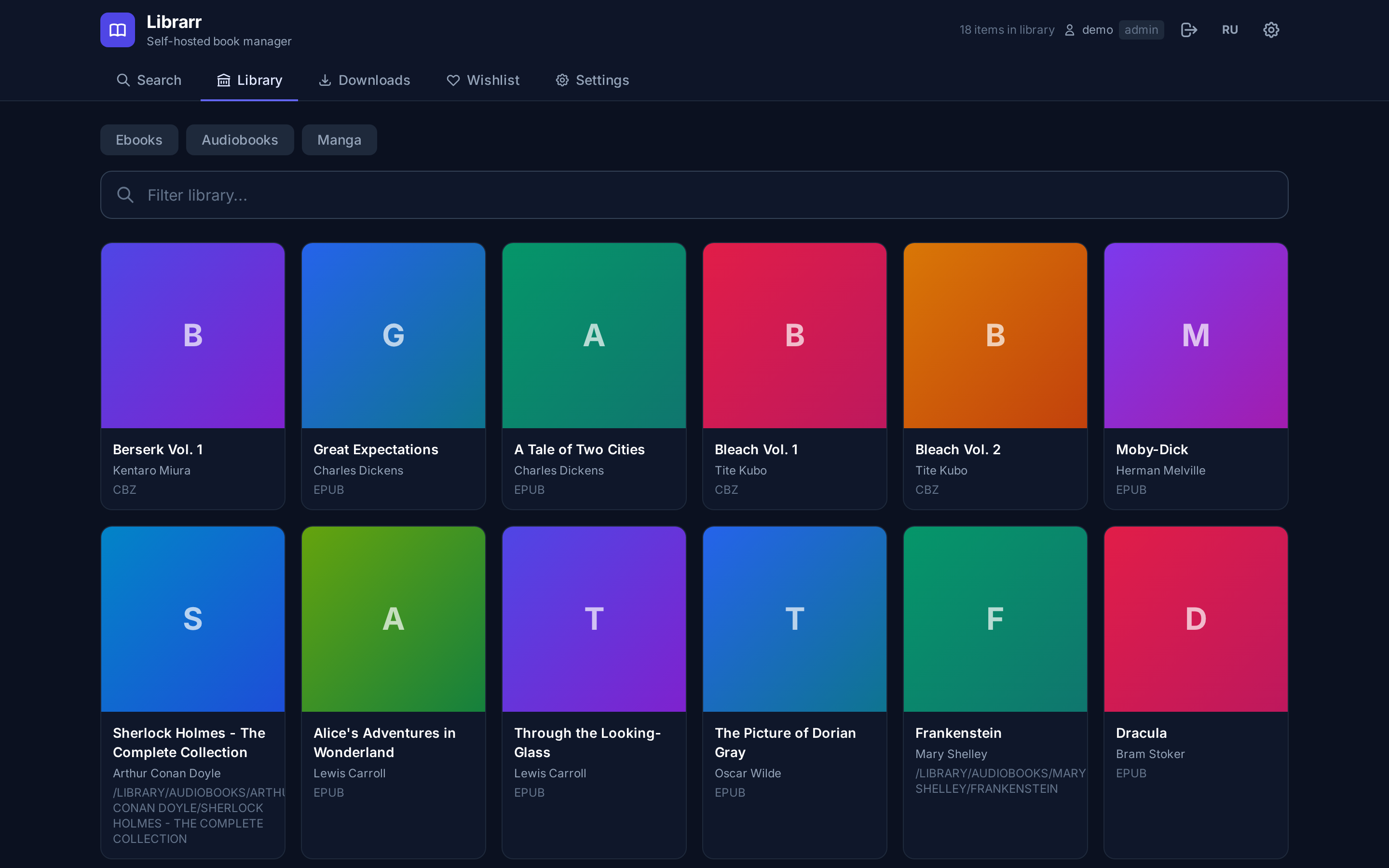The width and height of the screenshot is (1389, 868).
Task: Click the Librarr book logo icon
Action: [x=118, y=30]
